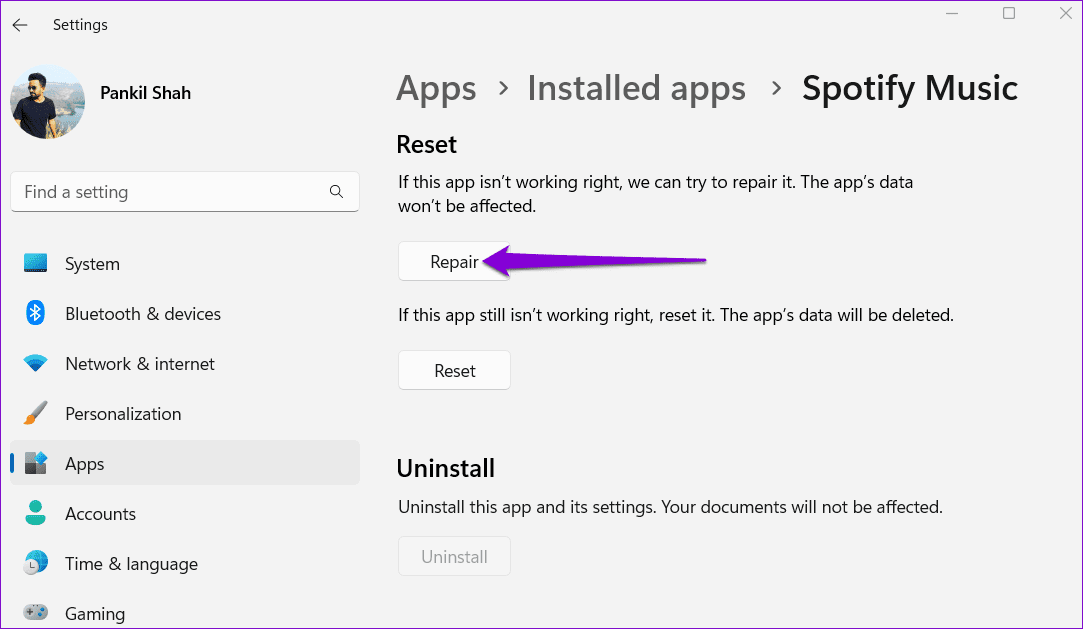Click the Uninstall section heading
Screen dimensions: 1083x629
point(445,468)
